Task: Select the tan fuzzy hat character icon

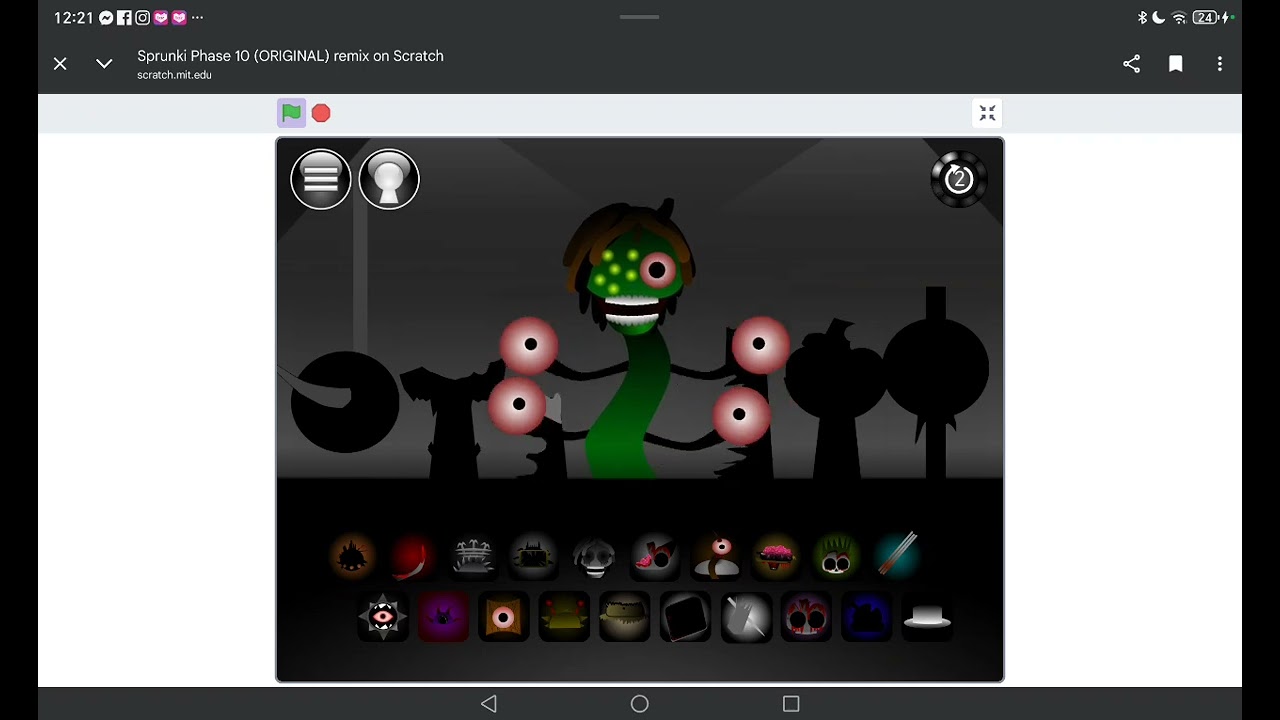Action: [x=625, y=616]
